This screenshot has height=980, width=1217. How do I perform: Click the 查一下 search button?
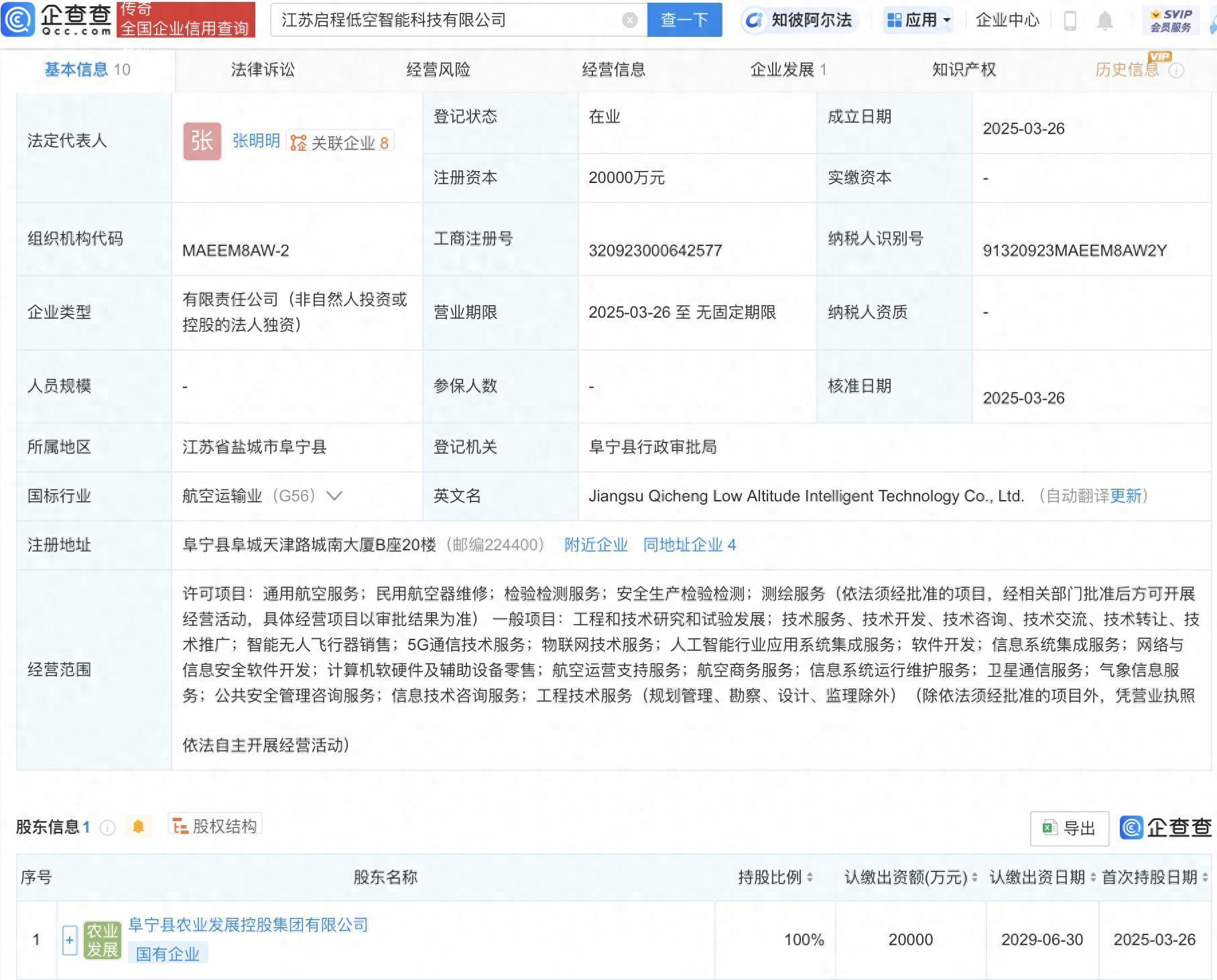684,20
